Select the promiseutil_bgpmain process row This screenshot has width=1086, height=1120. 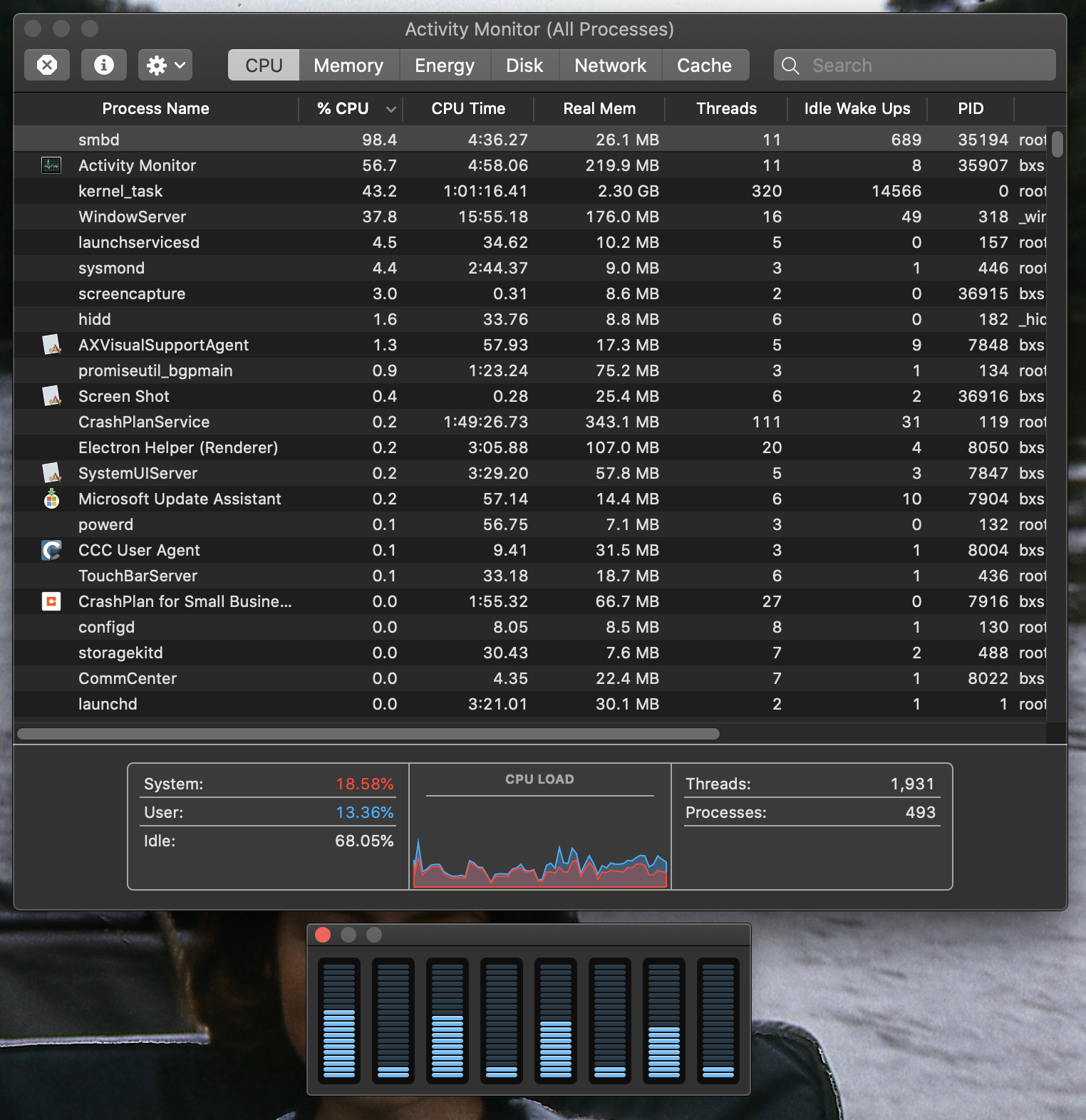pos(530,370)
